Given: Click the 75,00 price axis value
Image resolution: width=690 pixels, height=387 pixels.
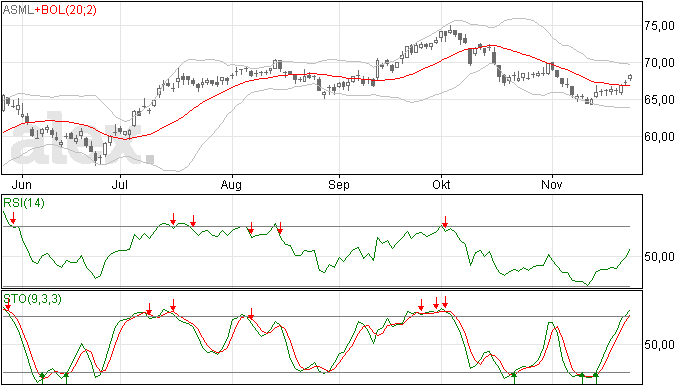Looking at the screenshot, I should coord(659,26).
